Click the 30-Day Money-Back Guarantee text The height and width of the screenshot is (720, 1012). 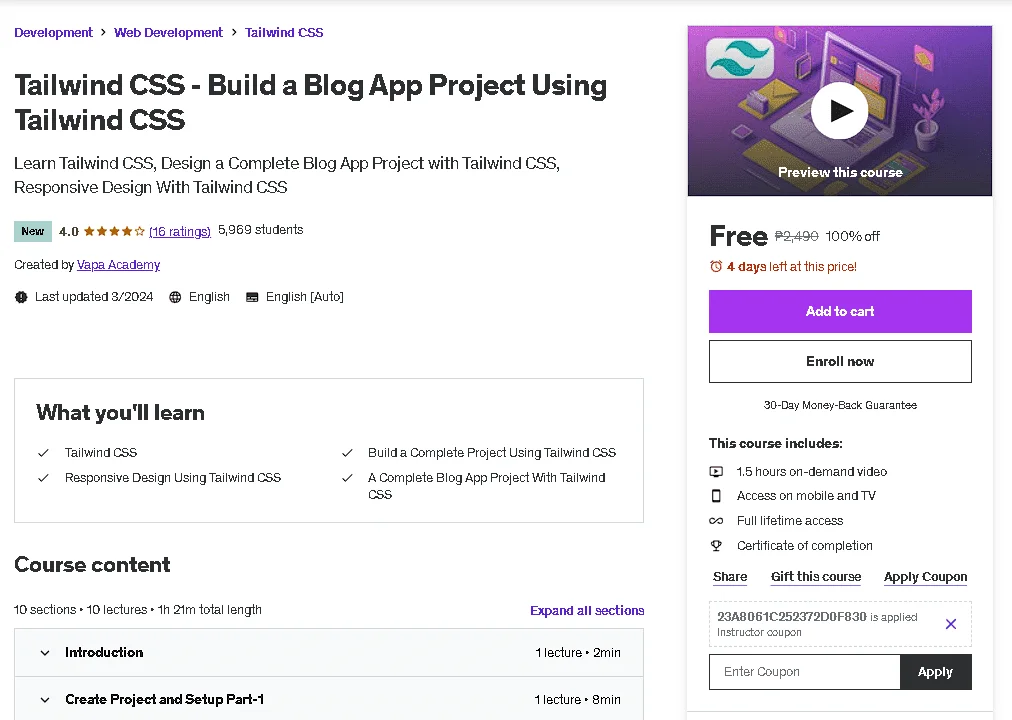click(x=840, y=405)
